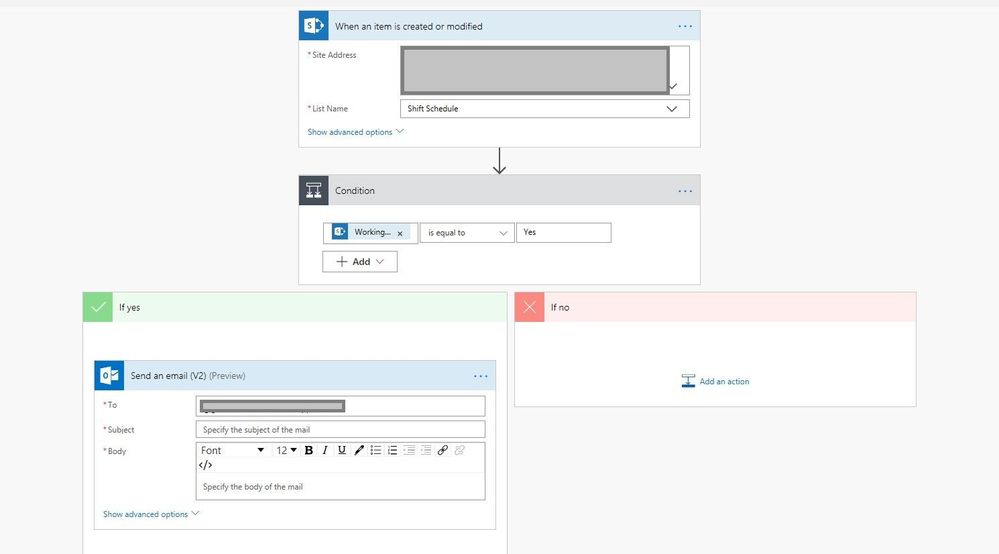Viewport: 999px width, 554px height.
Task: Switch to code view in body editor
Action: 205,465
